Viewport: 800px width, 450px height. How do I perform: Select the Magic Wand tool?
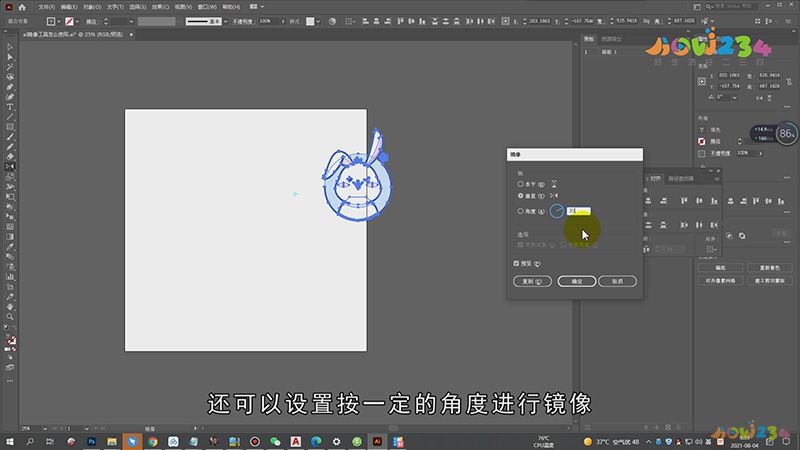click(x=10, y=67)
